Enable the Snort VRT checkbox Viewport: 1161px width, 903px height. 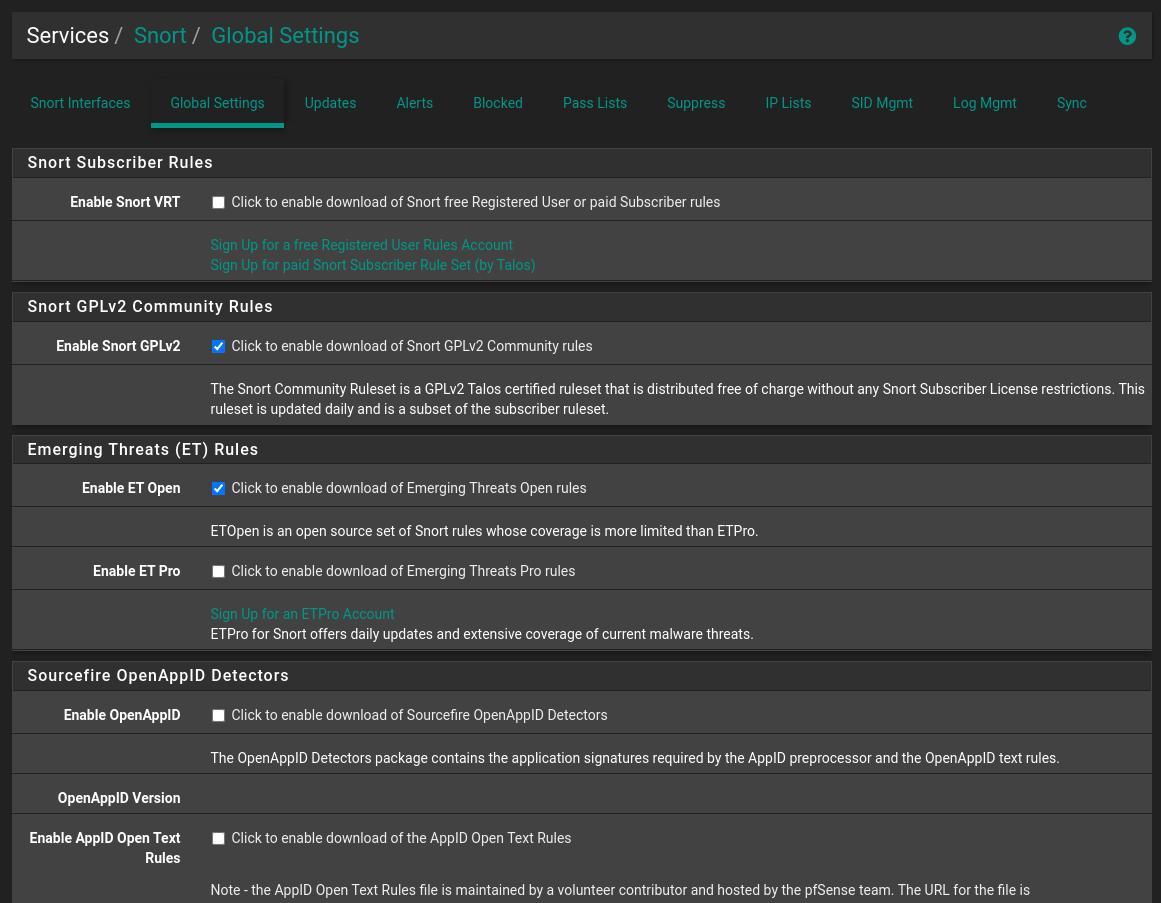(x=218, y=203)
